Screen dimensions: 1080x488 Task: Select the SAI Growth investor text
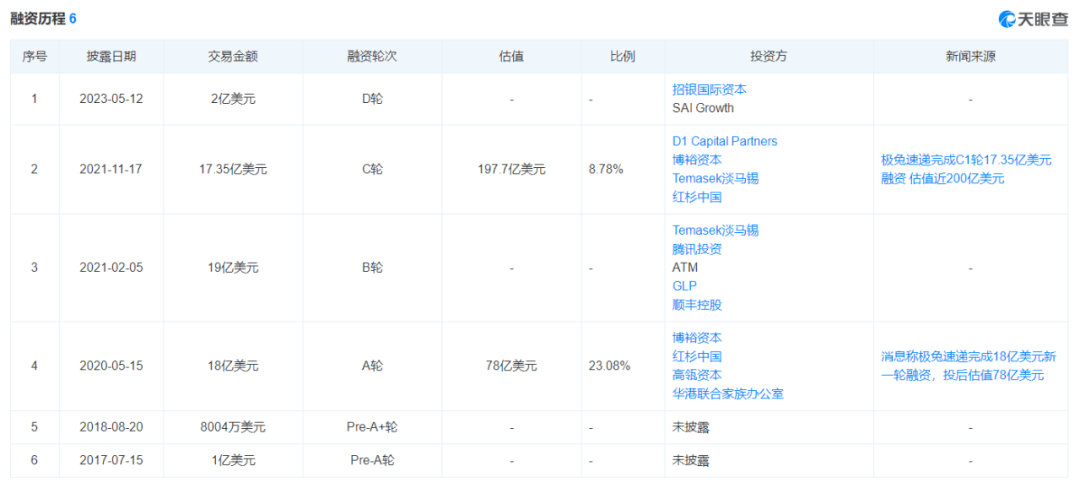pyautogui.click(x=703, y=107)
